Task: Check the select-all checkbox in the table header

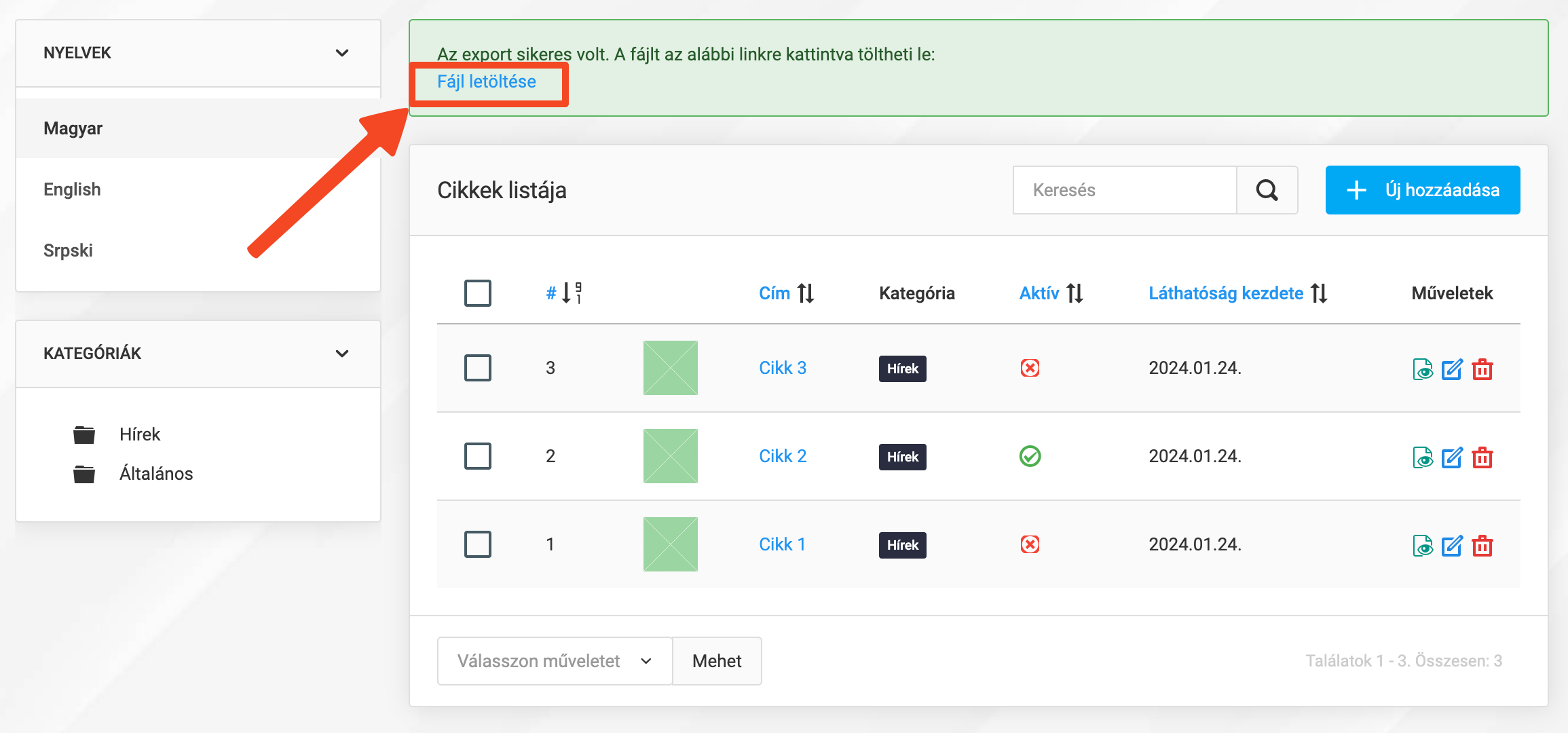Action: pyautogui.click(x=478, y=293)
